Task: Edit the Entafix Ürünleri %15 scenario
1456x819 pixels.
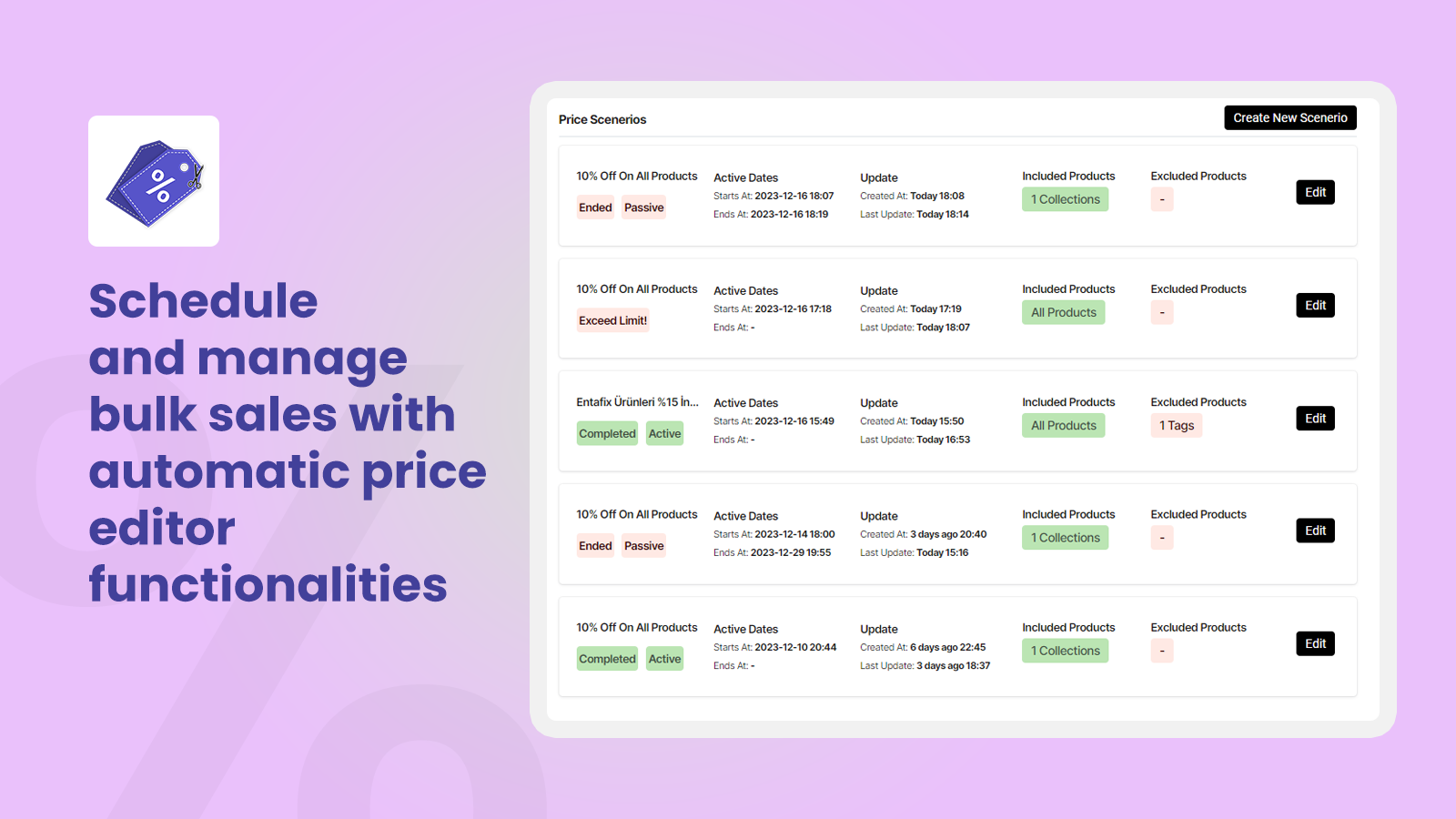Action: pos(1315,419)
